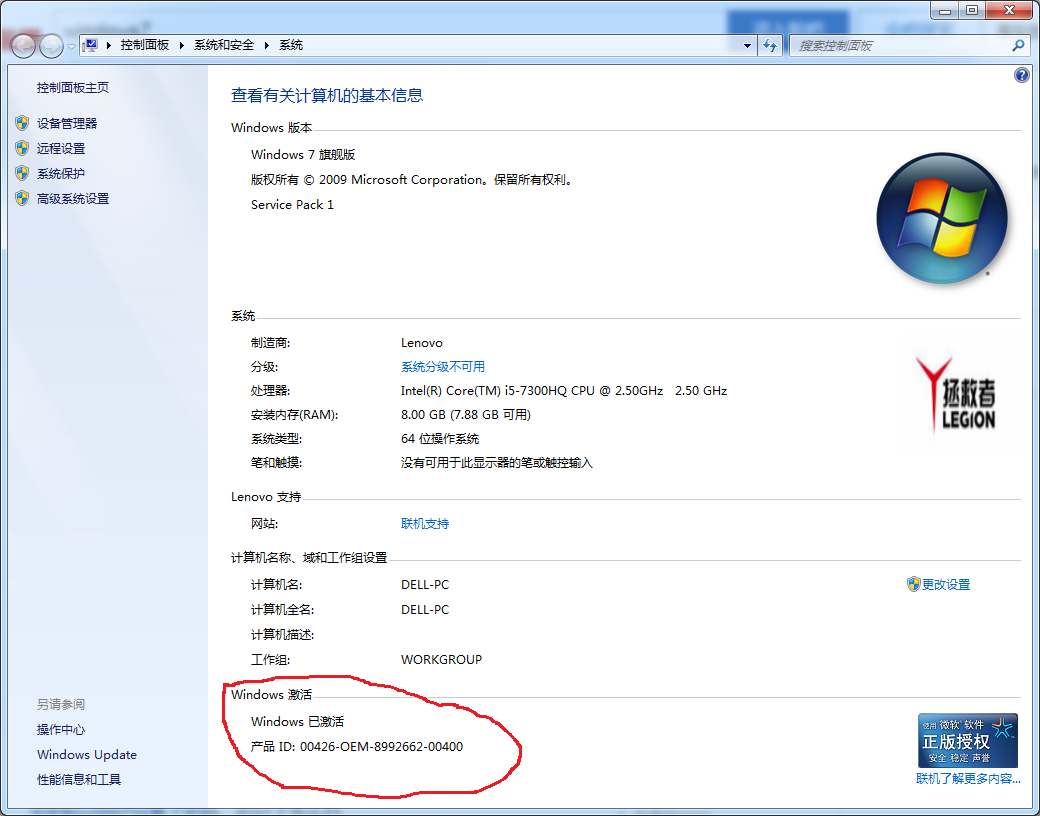Image resolution: width=1040 pixels, height=816 pixels.
Task: Select the Service Pack 1 text
Action: pos(292,205)
